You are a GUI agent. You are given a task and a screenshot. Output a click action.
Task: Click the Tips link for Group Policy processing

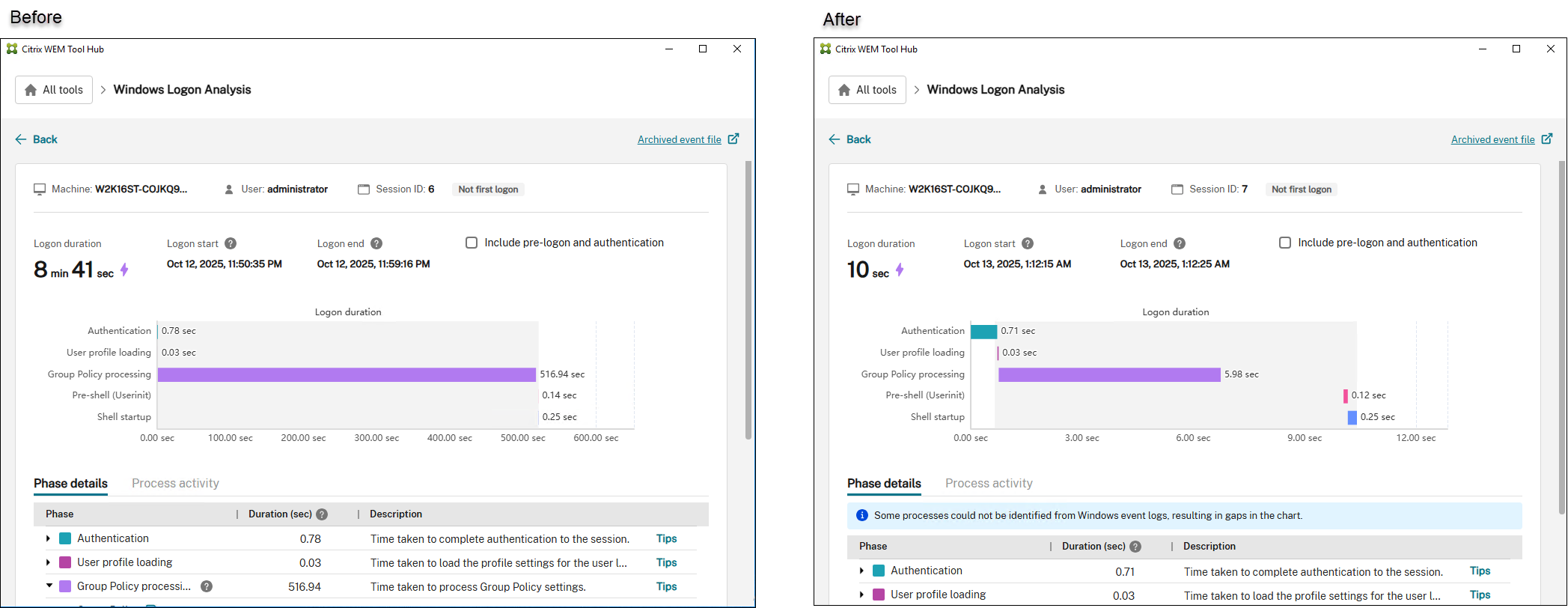tap(666, 586)
